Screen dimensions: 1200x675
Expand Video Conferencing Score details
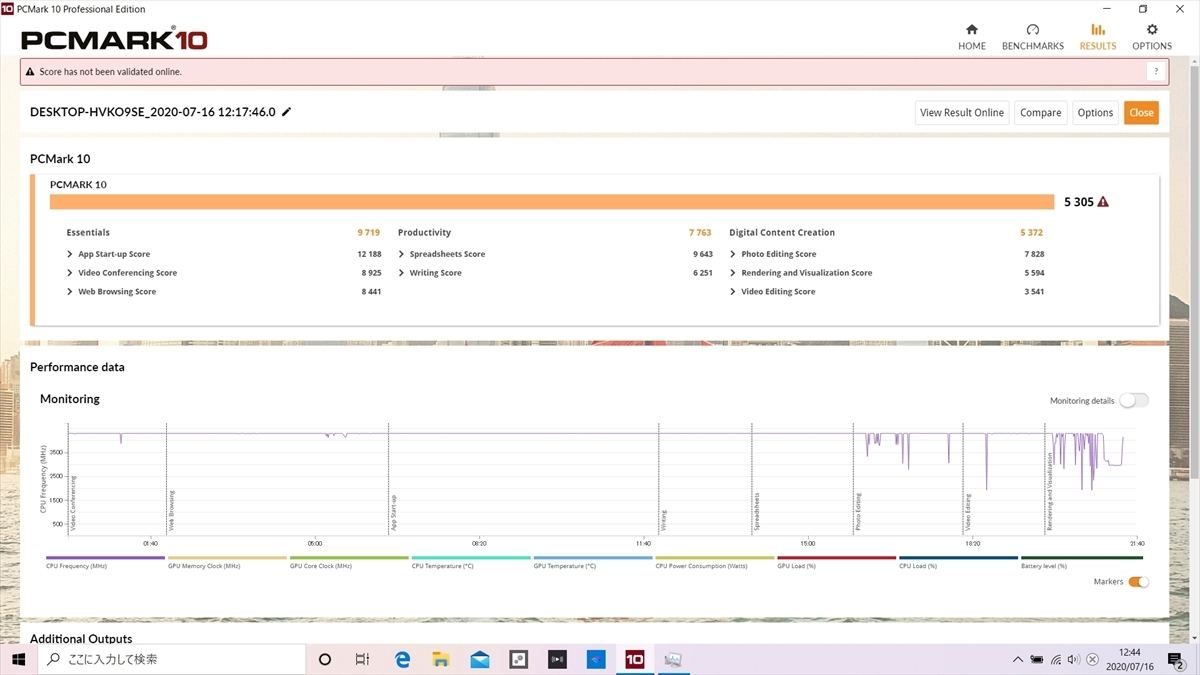[x=70, y=273]
